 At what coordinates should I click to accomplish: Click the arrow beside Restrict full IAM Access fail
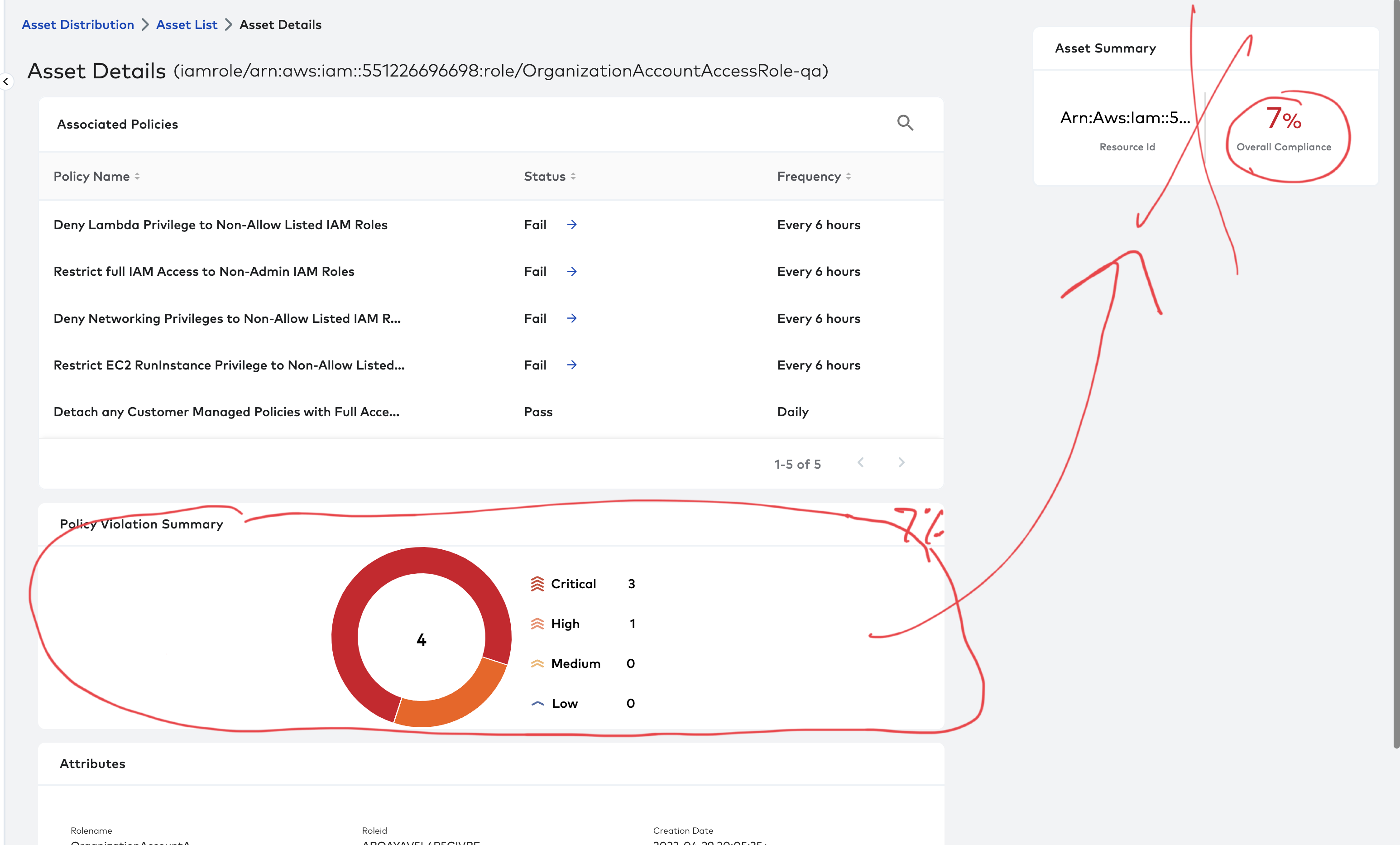point(572,271)
